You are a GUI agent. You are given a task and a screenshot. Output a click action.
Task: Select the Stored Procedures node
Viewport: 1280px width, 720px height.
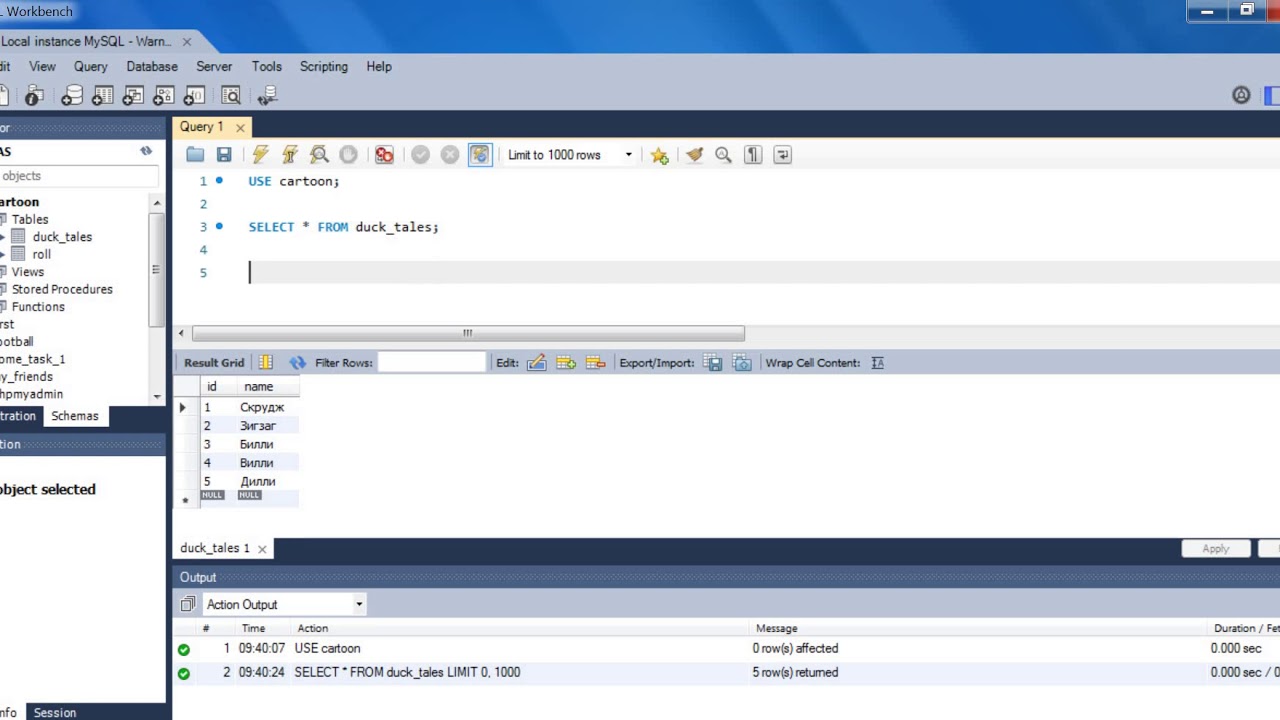pyautogui.click(x=62, y=289)
